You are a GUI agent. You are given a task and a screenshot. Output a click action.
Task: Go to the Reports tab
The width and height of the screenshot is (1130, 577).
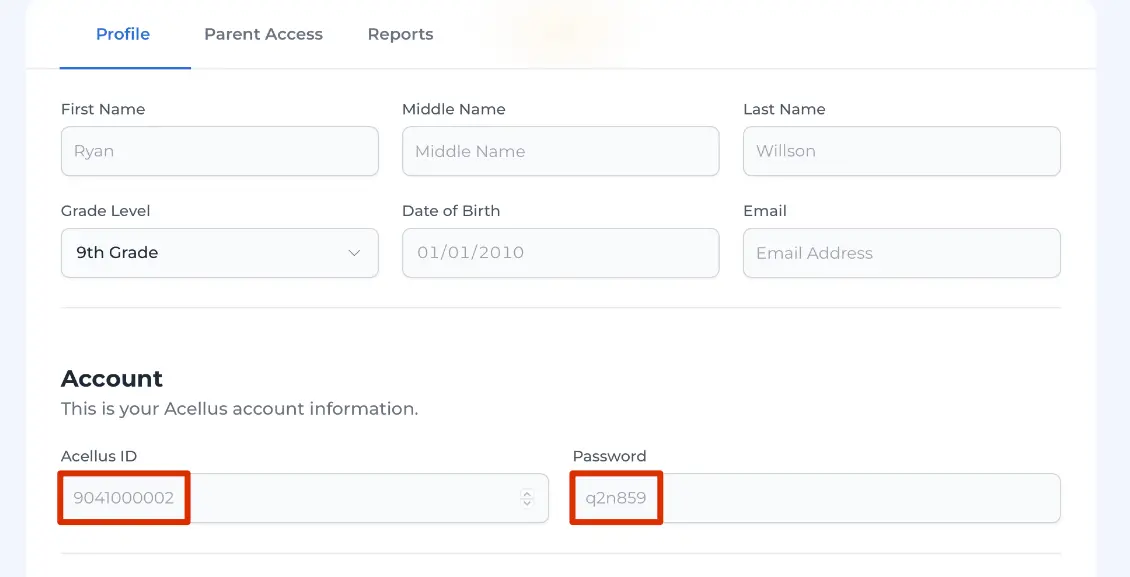400,34
